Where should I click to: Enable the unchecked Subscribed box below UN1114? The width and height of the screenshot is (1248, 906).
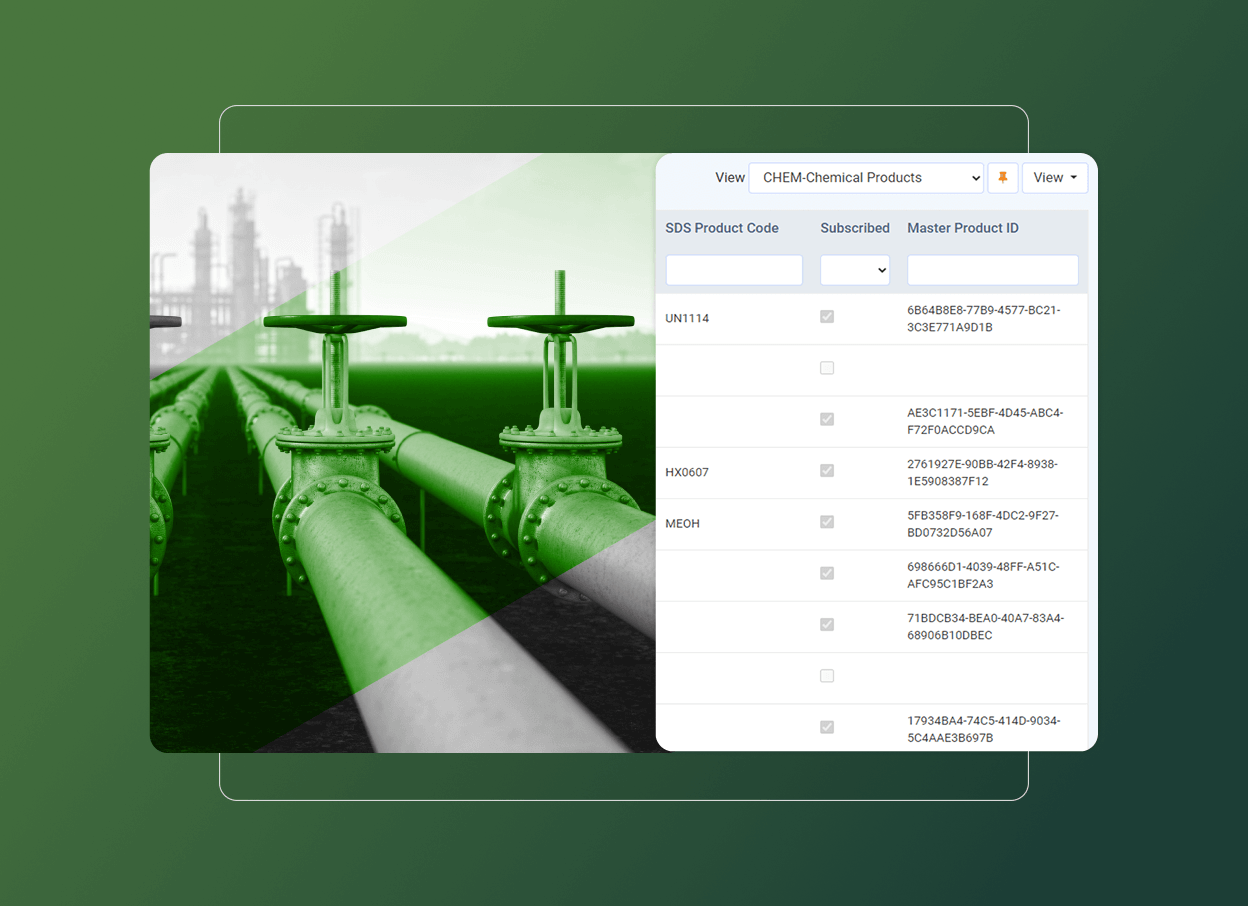[x=827, y=367]
